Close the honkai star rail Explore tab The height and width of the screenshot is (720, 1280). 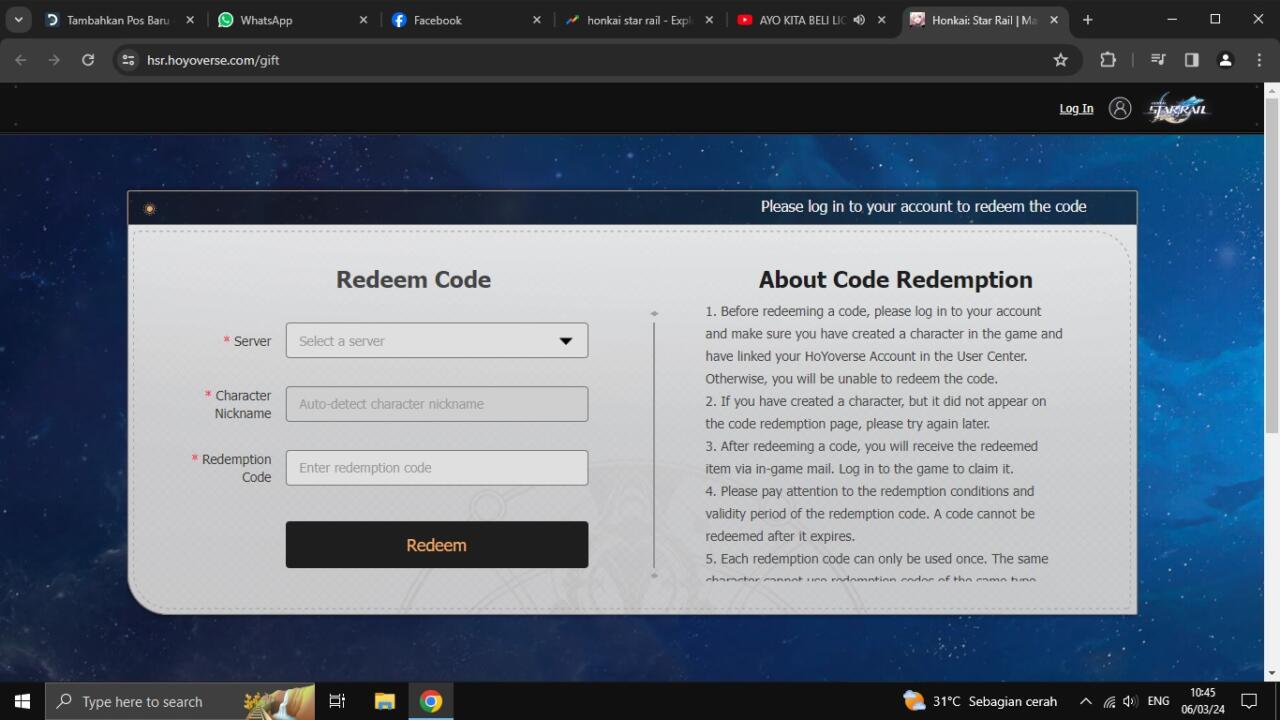[709, 20]
